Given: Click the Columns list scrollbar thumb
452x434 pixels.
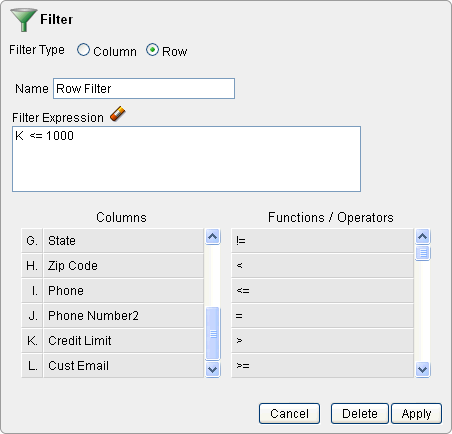Looking at the screenshot, I should point(213,333).
